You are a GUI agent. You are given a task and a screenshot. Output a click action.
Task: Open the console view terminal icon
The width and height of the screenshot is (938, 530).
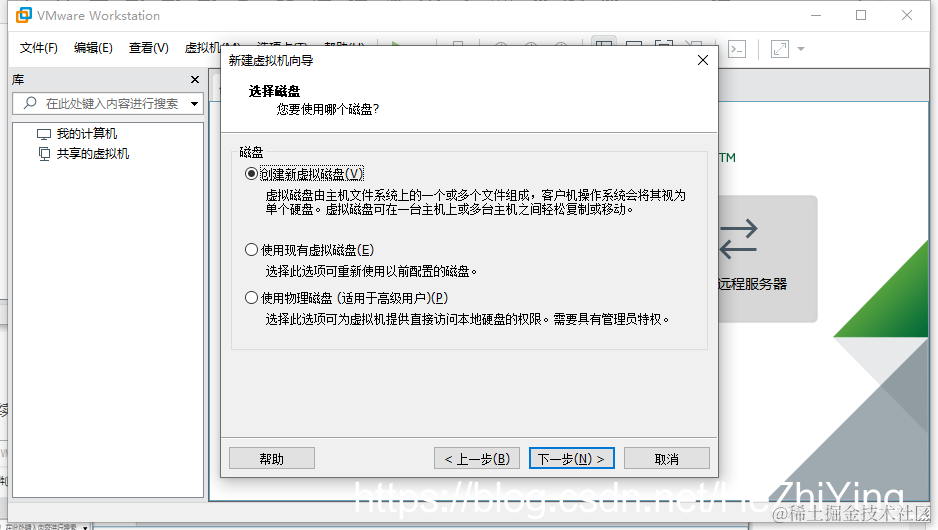pos(737,49)
